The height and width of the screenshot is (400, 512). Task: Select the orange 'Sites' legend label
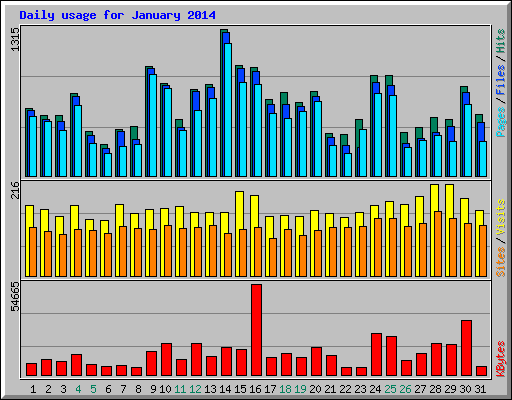pyautogui.click(x=501, y=262)
